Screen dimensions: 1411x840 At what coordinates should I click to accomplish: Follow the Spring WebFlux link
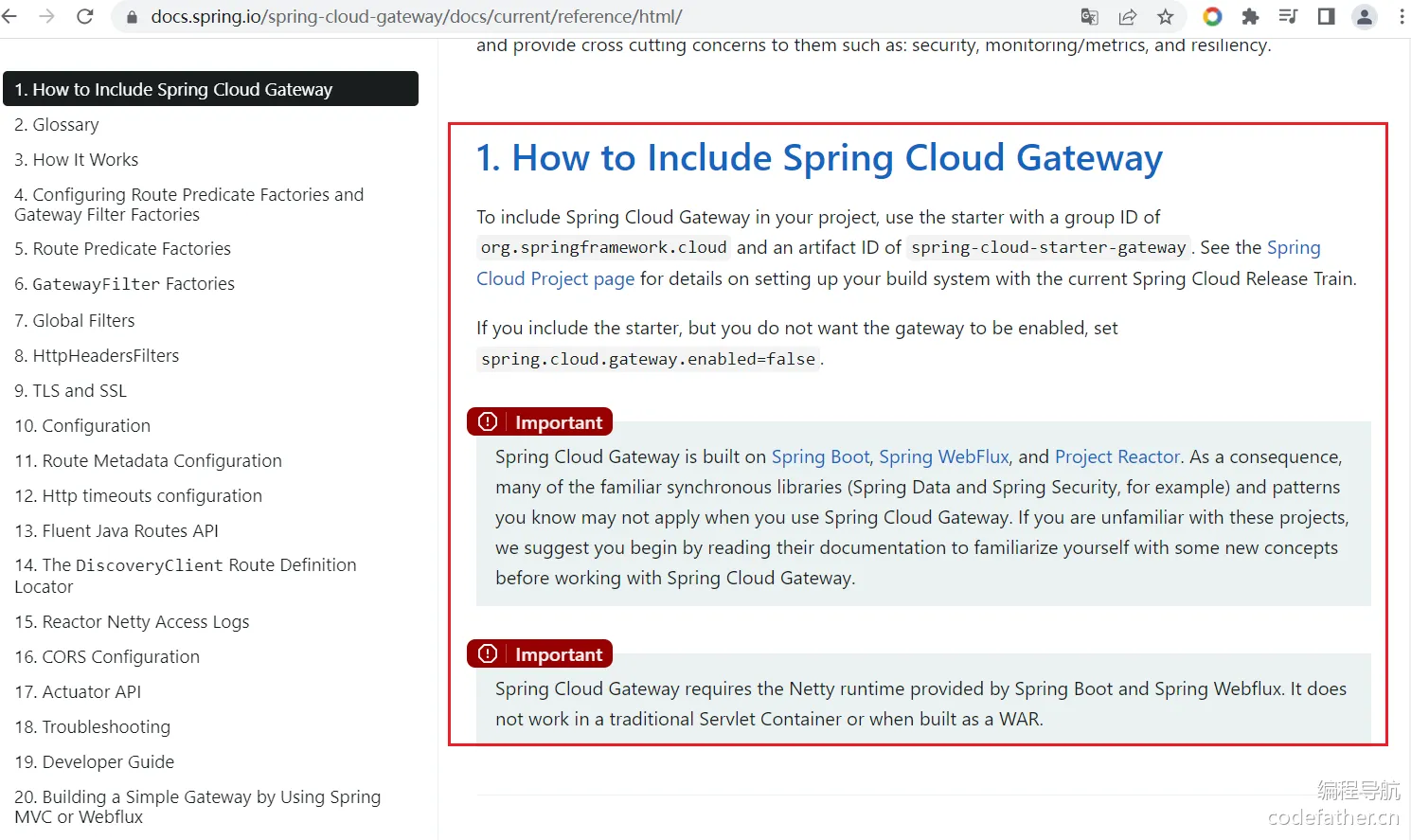coord(944,456)
